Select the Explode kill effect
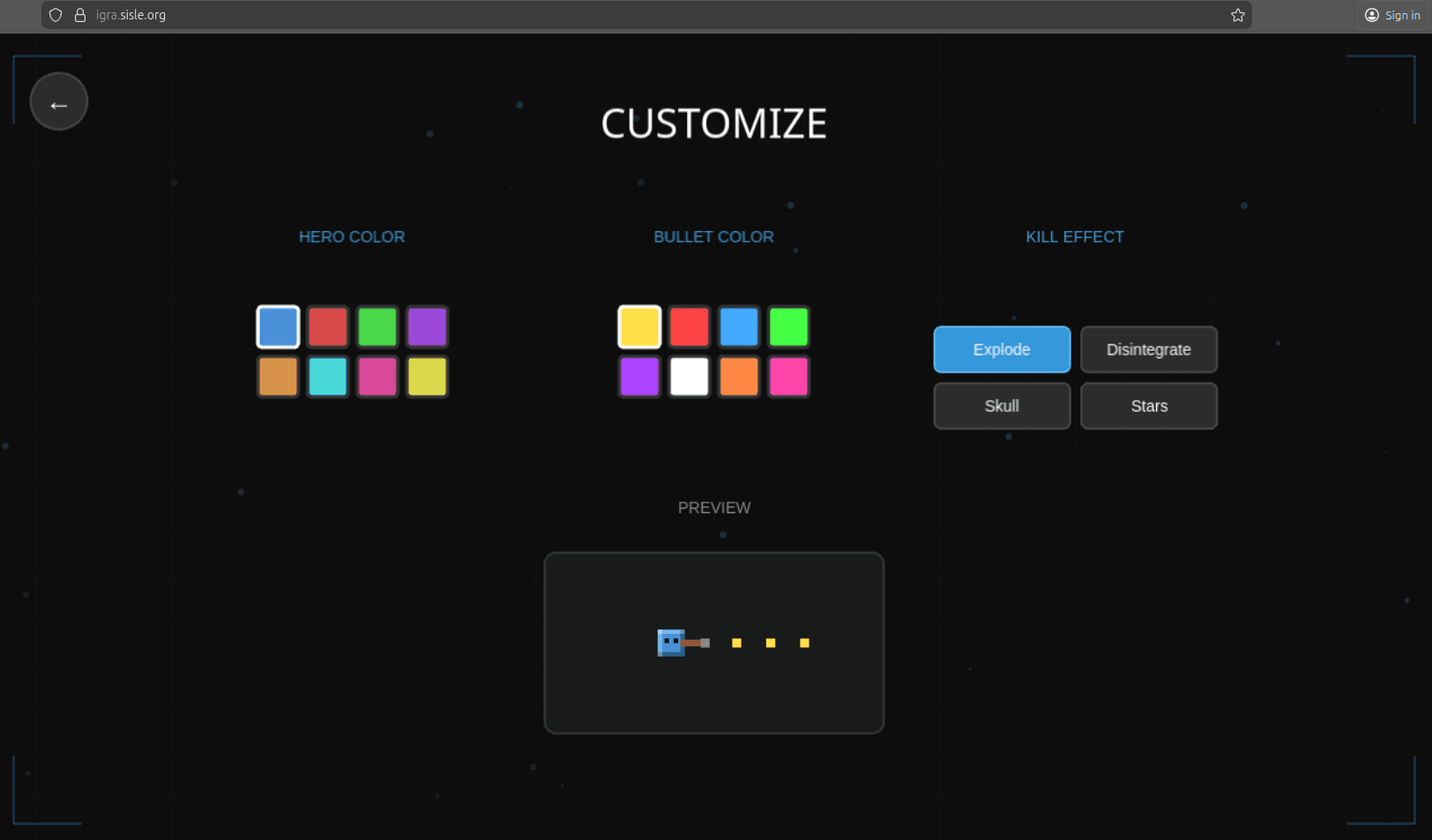Viewport: 1432px width, 840px height. (1002, 350)
